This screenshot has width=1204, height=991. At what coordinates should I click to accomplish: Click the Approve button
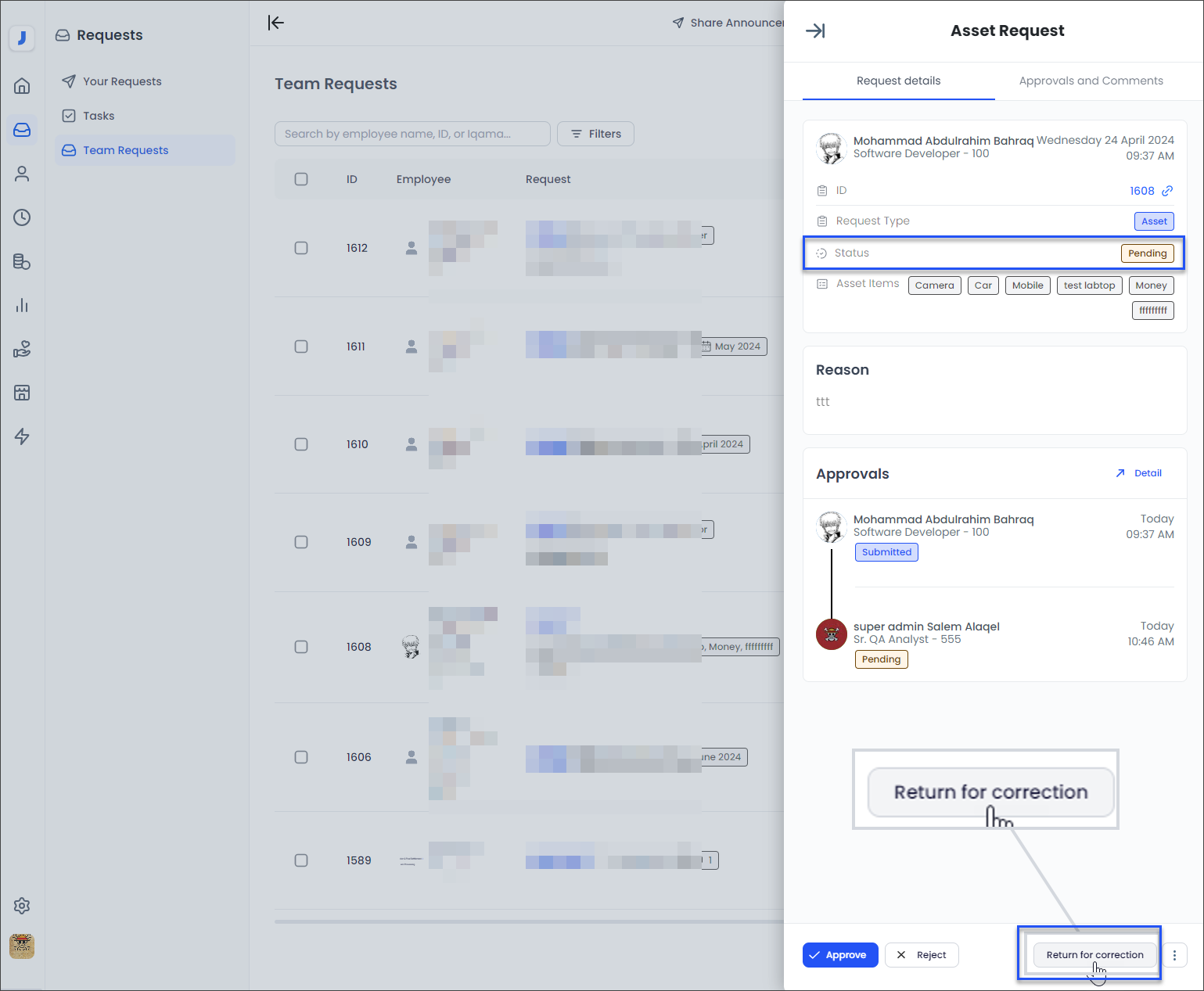(840, 955)
